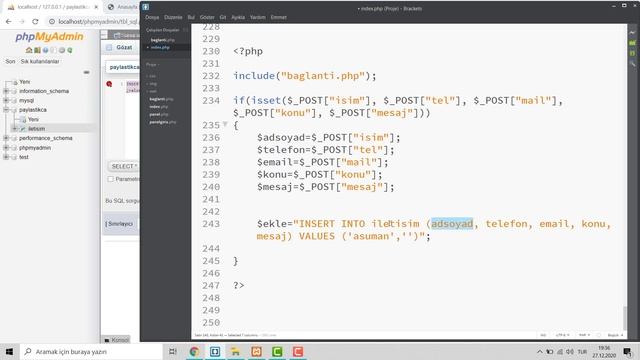Image resolution: width=640 pixels, height=360 pixels.
Task: Expand the mysql database node
Action: click(6, 100)
